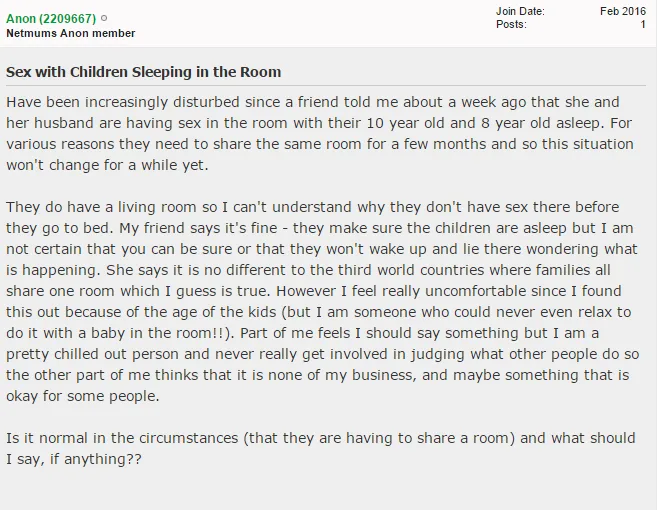Click the words 'okay for some people.'
This screenshot has width=657, height=510.
point(83,396)
